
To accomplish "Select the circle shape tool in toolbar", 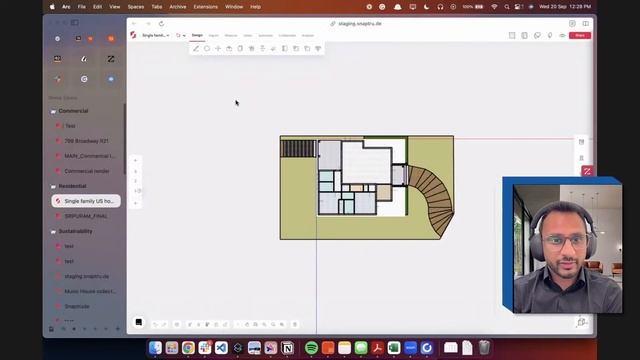I will [x=207, y=49].
